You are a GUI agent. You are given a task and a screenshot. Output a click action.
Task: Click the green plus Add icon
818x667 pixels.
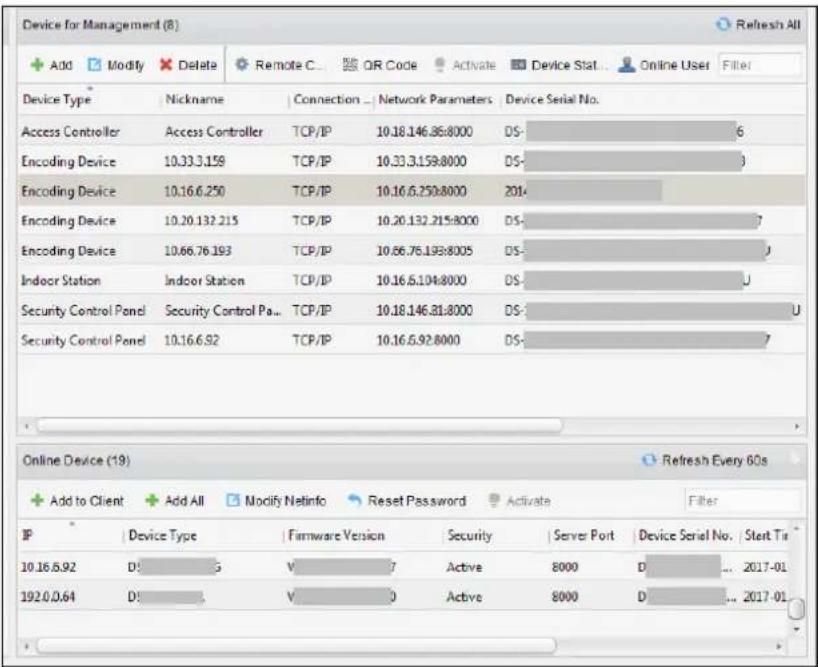[37, 65]
